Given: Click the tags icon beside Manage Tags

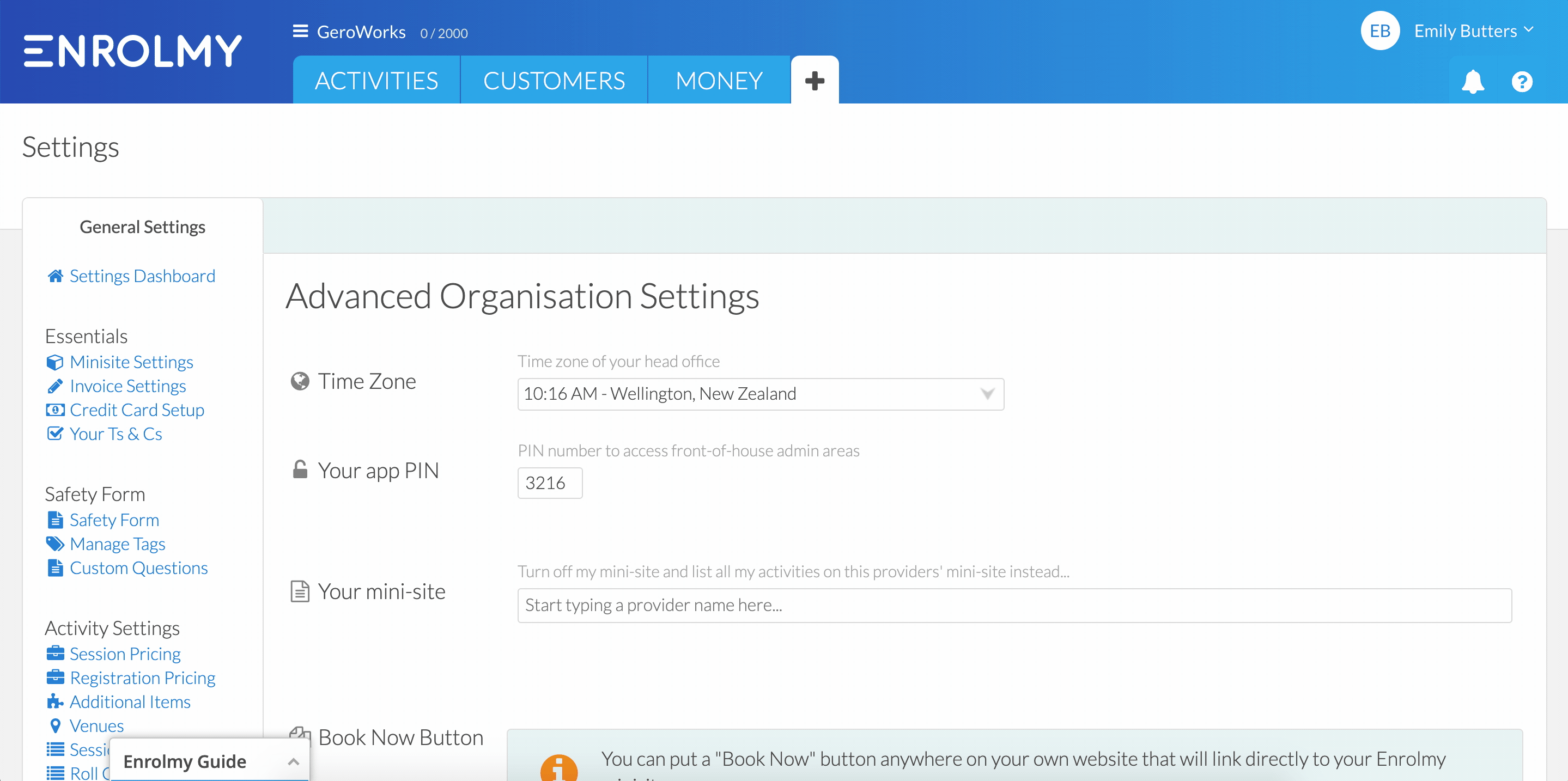Looking at the screenshot, I should pyautogui.click(x=55, y=544).
